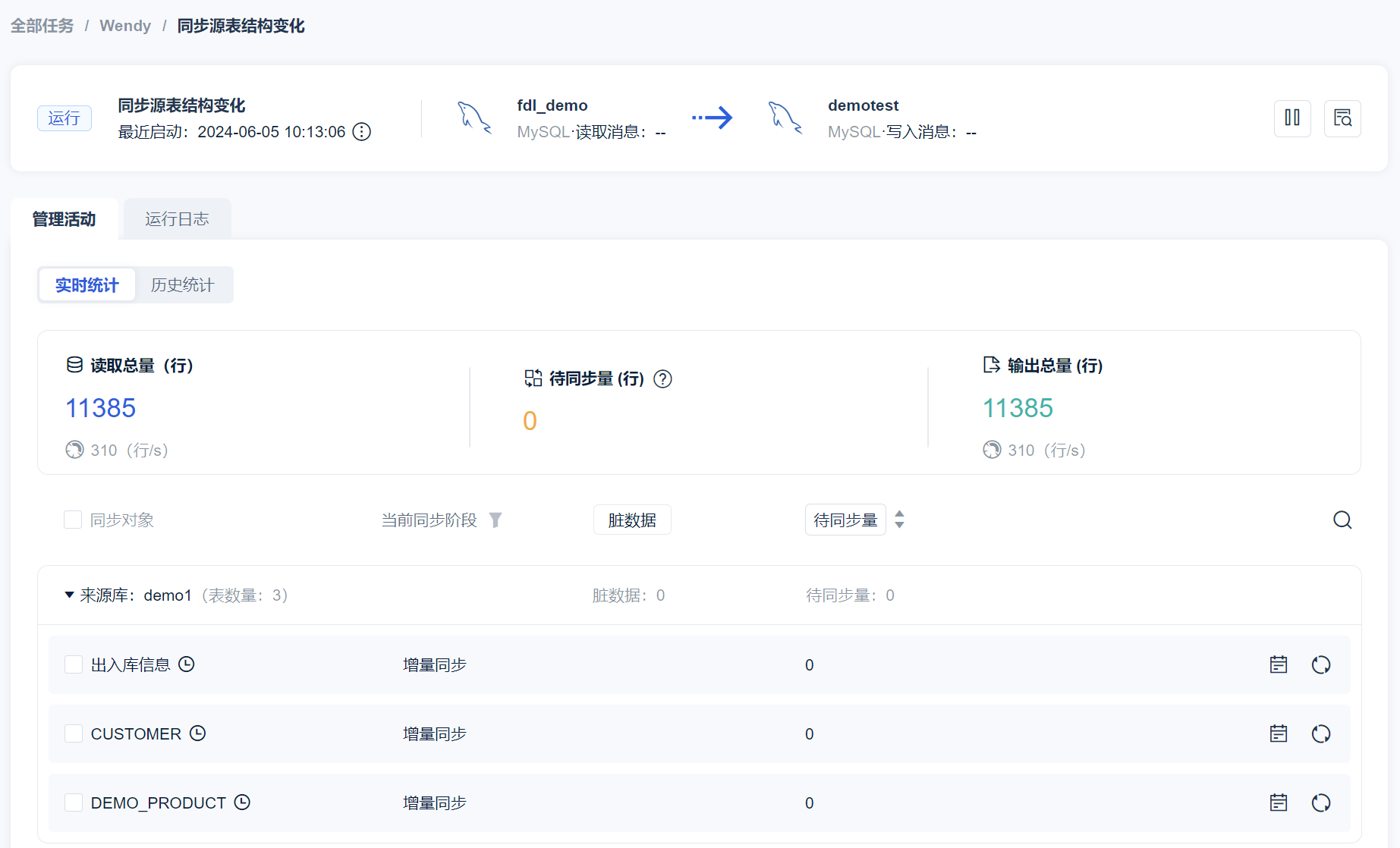Collapse the 来源库: demo1 group
The height and width of the screenshot is (848, 1400).
pos(70,595)
